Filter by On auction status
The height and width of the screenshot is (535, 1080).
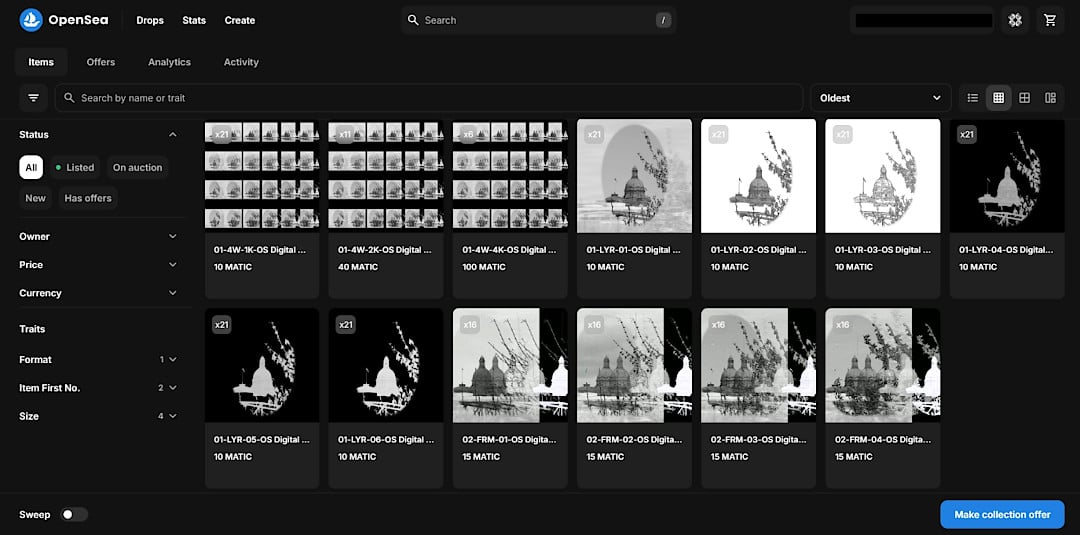pos(137,167)
